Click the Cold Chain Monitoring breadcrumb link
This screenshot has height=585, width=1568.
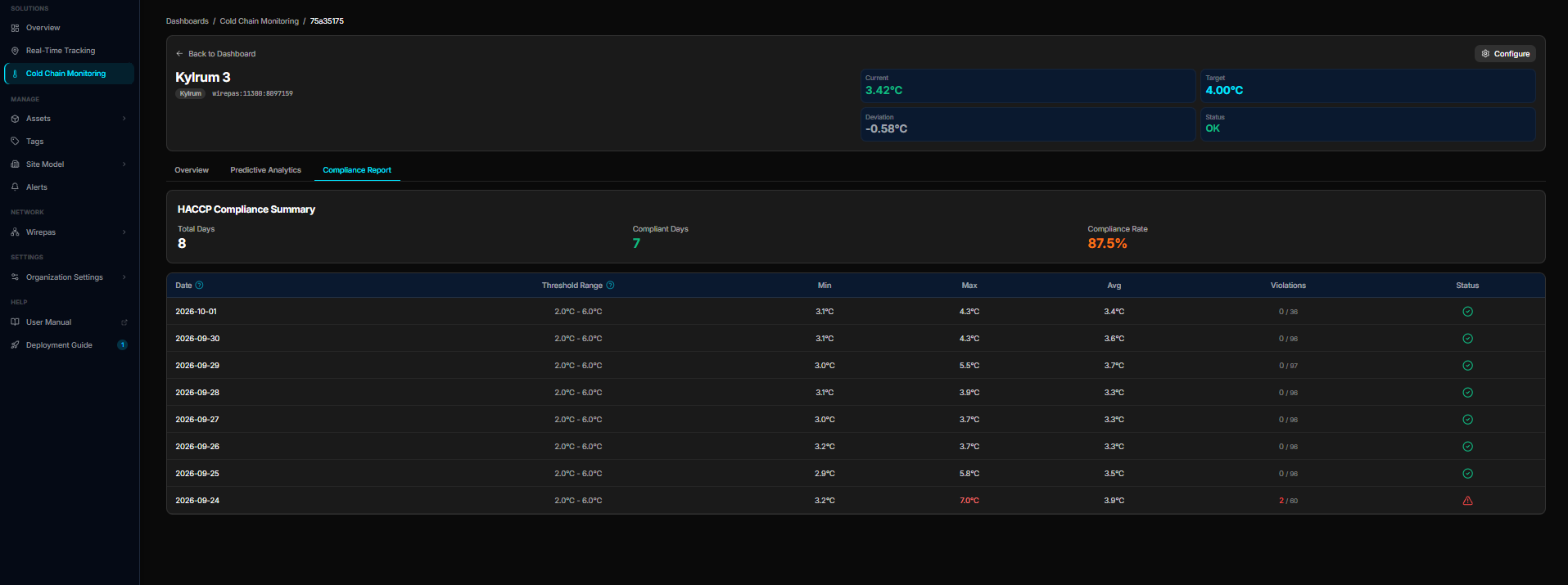(x=260, y=21)
